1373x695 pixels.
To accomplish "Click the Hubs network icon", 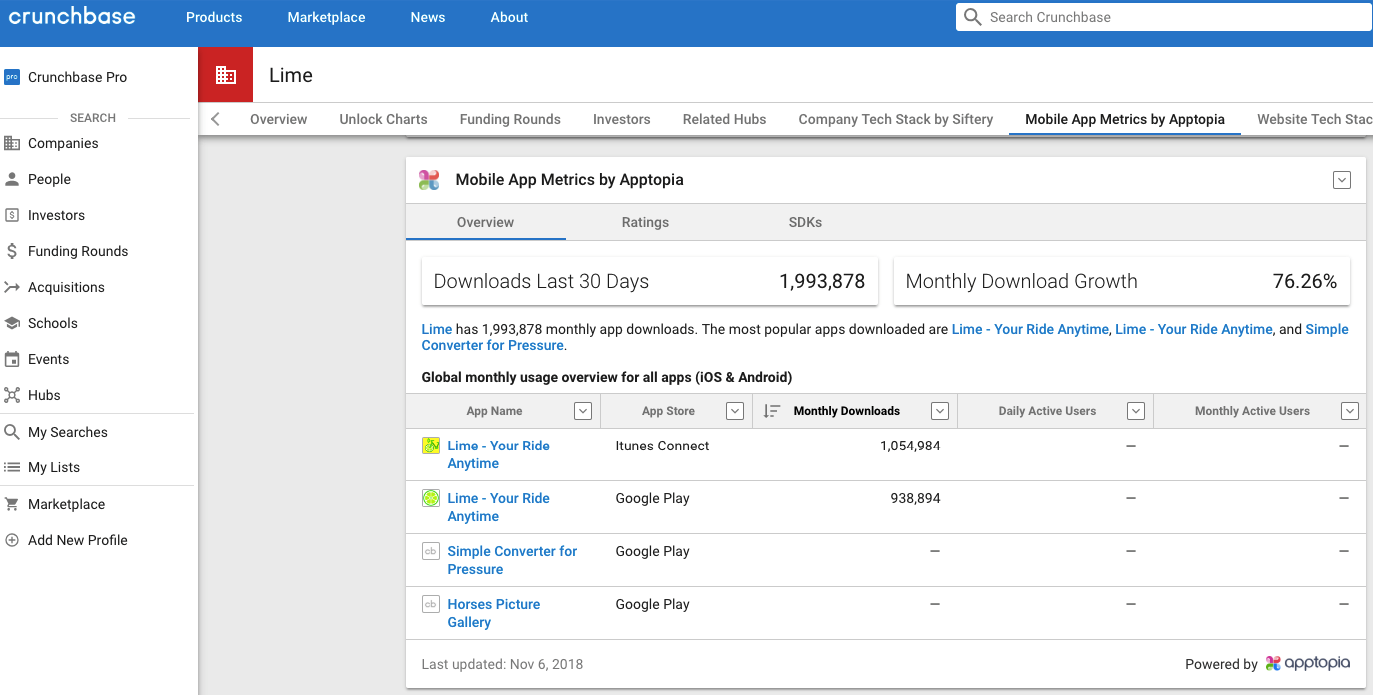I will 12,395.
